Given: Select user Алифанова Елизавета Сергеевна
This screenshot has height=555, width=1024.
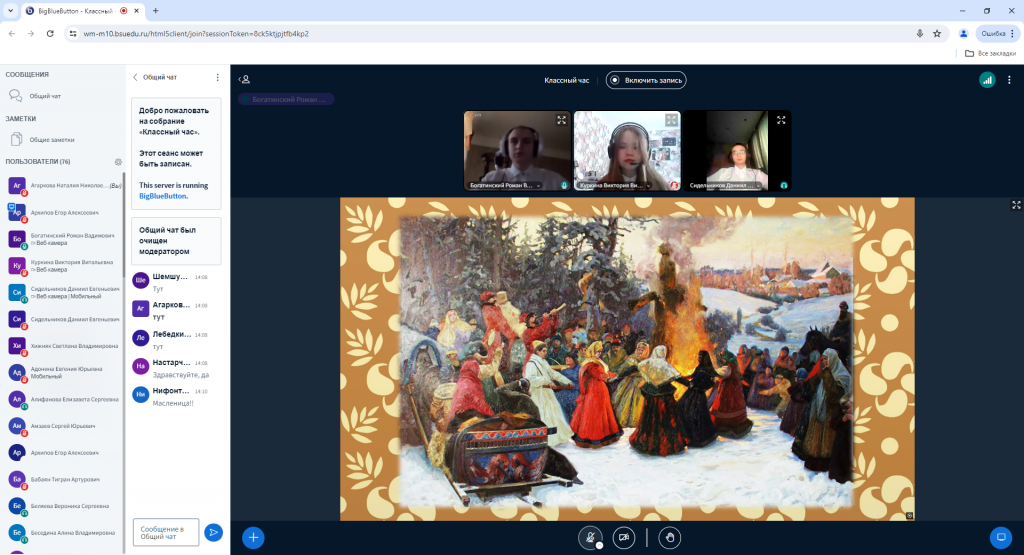Looking at the screenshot, I should [x=64, y=399].
